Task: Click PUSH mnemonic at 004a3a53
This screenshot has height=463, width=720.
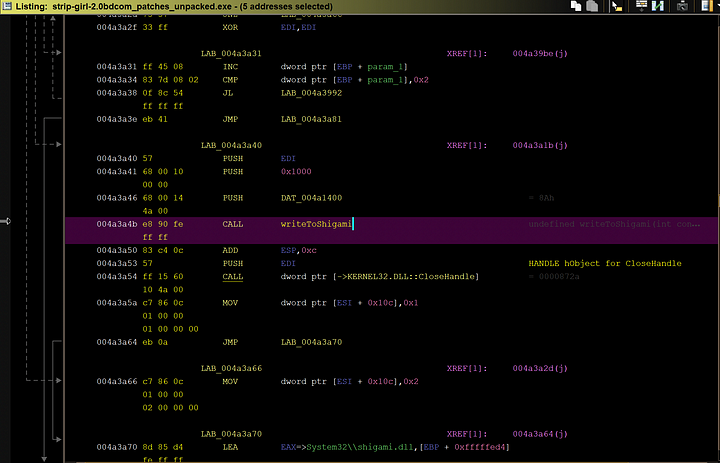Action: click(233, 264)
